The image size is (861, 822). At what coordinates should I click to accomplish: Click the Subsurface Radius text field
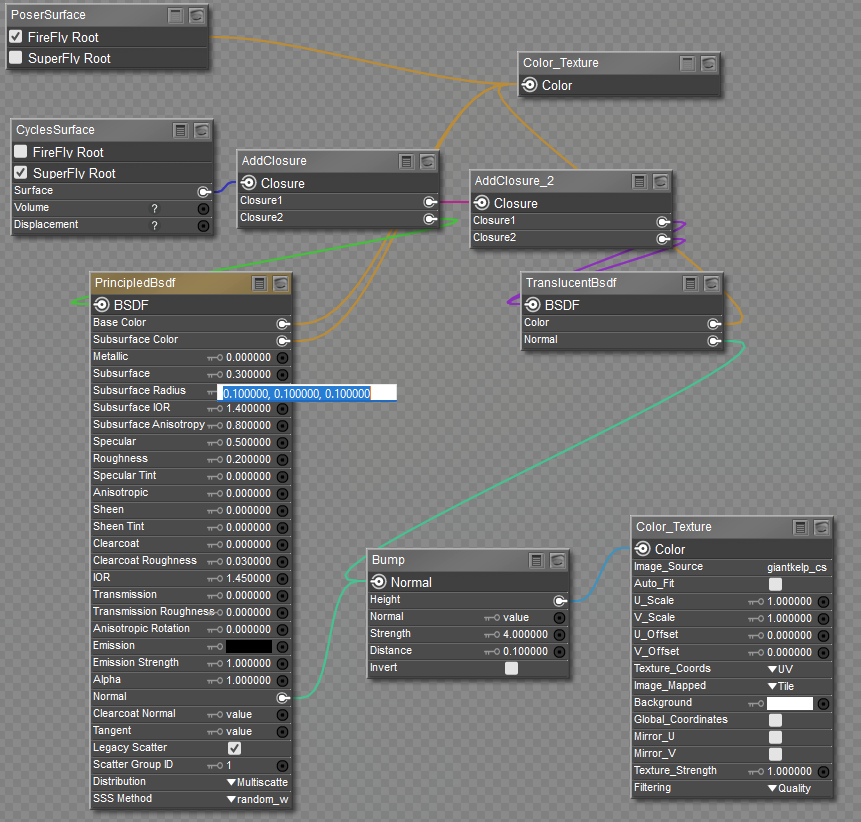click(307, 393)
